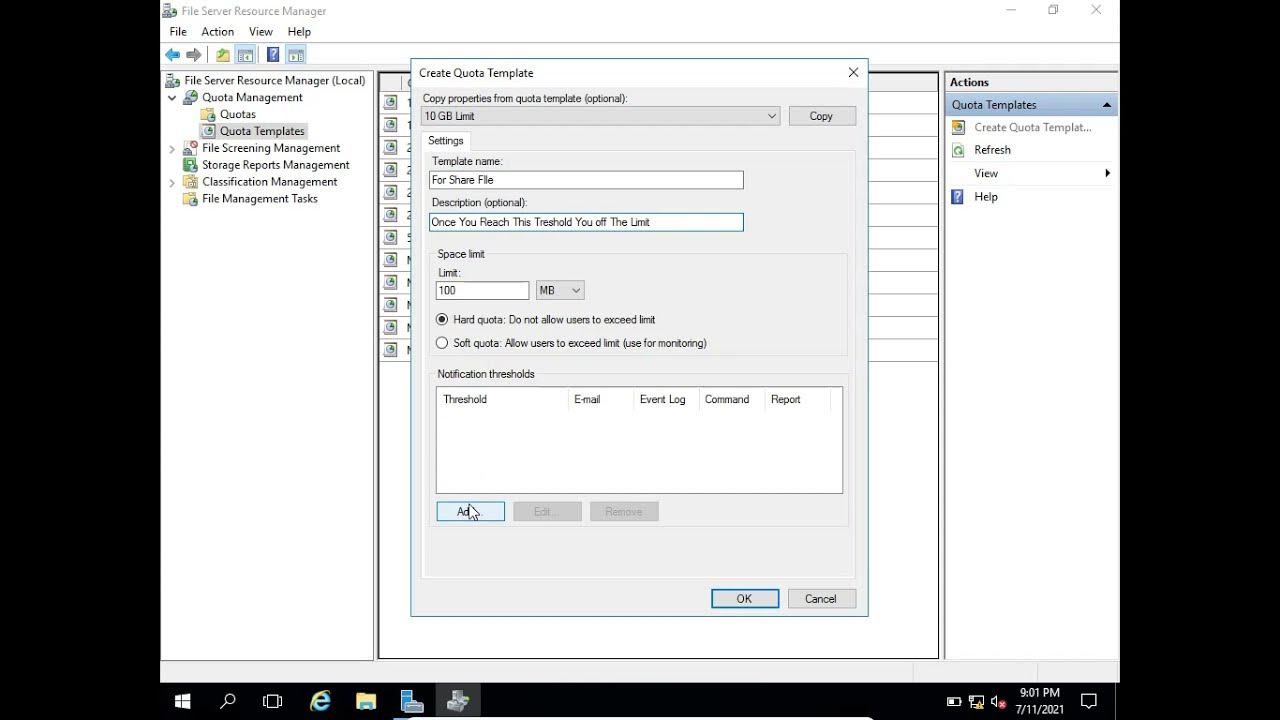Click the Template name field
1280x720 pixels.
586,180
